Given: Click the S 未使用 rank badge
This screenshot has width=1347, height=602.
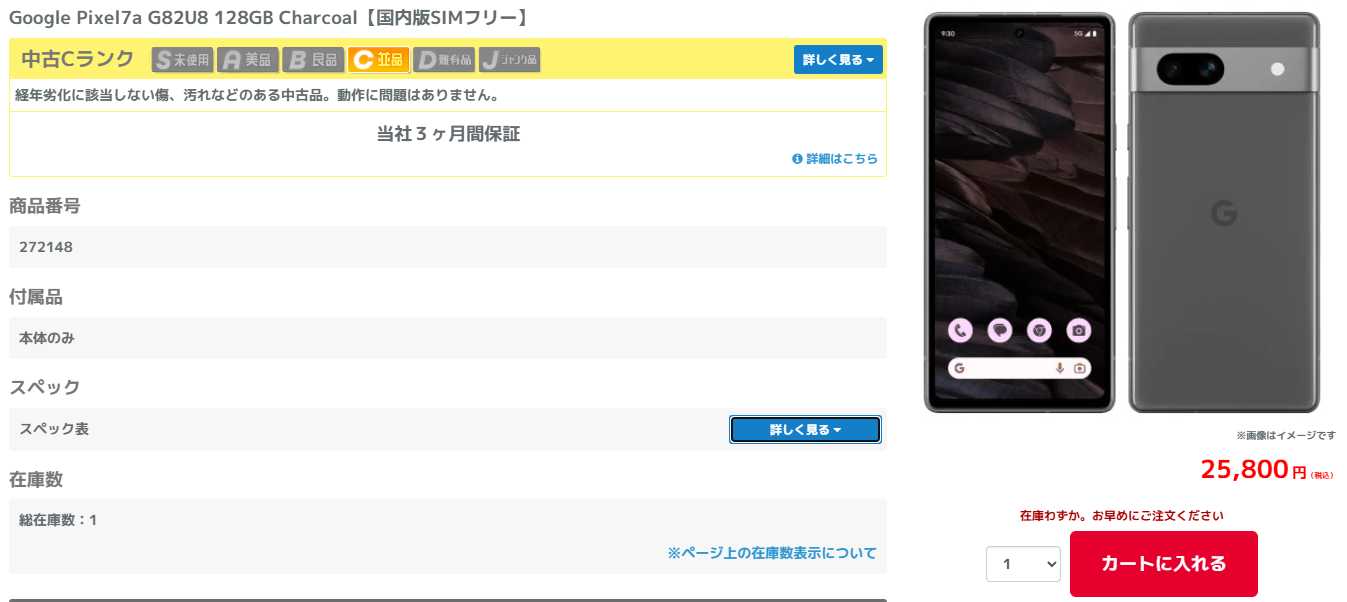Looking at the screenshot, I should (x=182, y=60).
